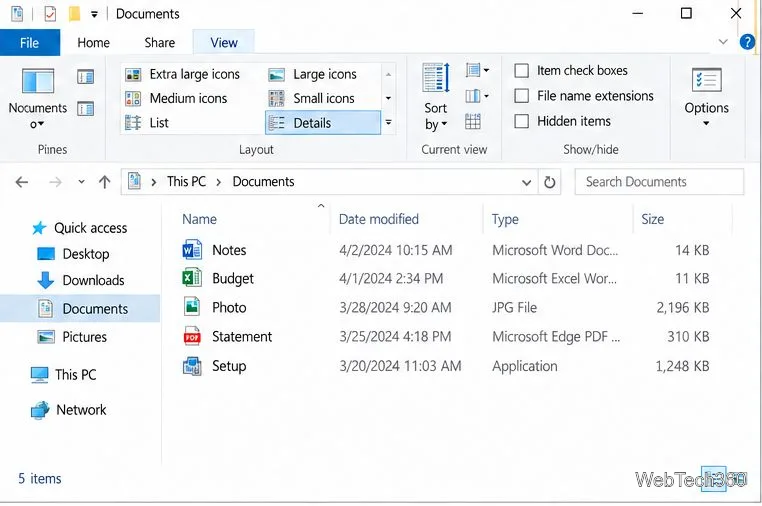Open Downloads in the navigation pane
Image resolution: width=762 pixels, height=506 pixels.
click(x=81, y=280)
